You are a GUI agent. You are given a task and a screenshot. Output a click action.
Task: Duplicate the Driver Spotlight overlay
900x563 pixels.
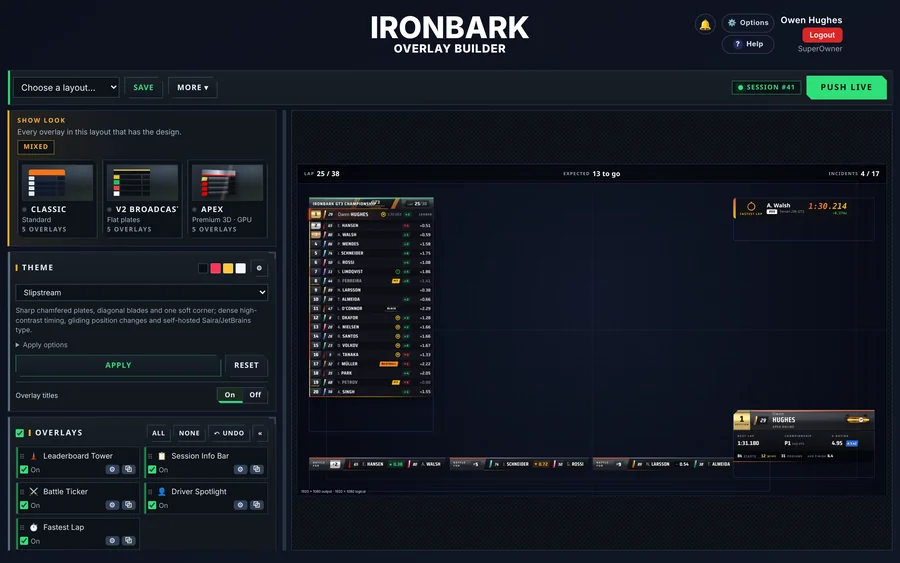click(x=257, y=505)
